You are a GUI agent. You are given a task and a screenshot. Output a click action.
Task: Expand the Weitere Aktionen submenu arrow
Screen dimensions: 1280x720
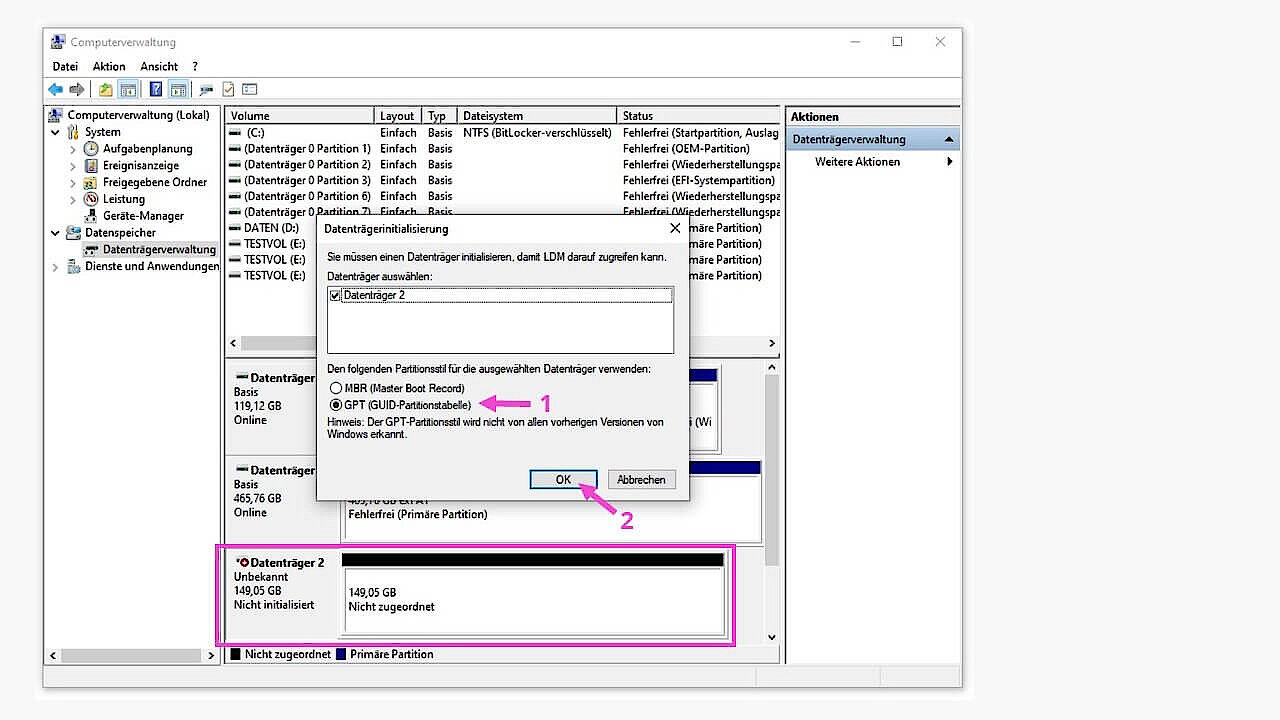click(x=949, y=162)
